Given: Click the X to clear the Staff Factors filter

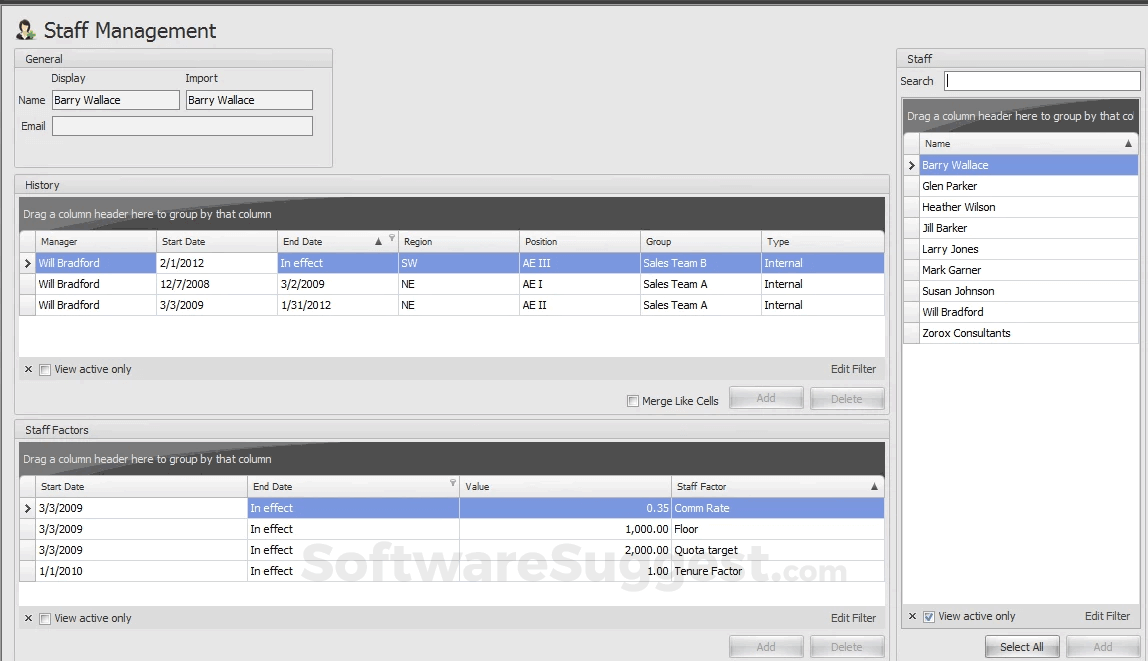Looking at the screenshot, I should point(28,618).
